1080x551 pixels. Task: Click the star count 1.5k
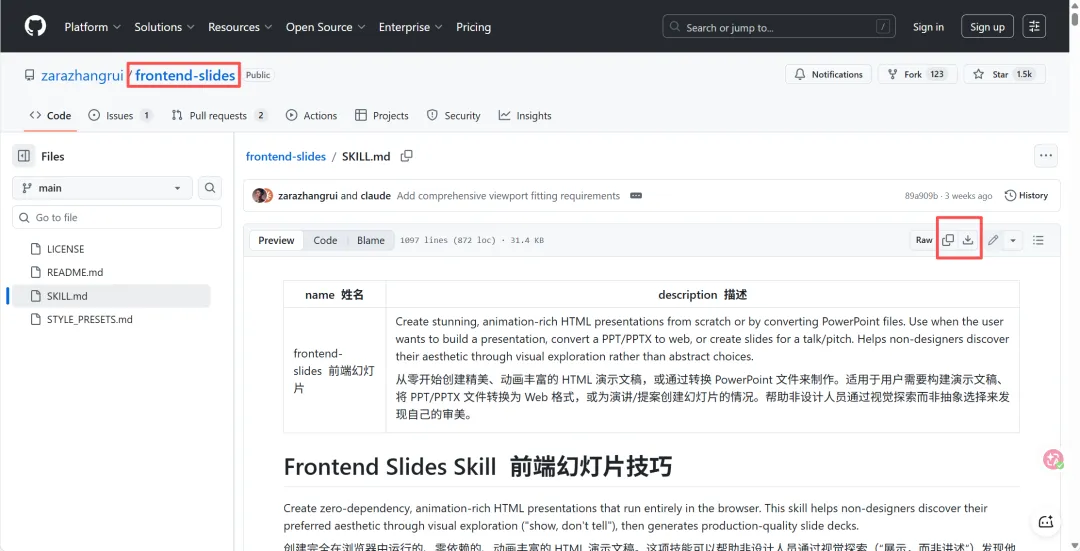click(1024, 74)
